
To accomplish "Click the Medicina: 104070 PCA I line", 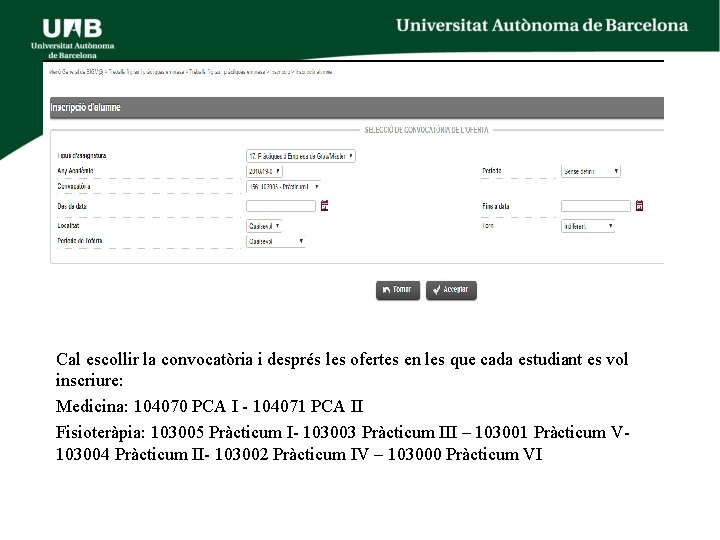I will (x=209, y=406).
